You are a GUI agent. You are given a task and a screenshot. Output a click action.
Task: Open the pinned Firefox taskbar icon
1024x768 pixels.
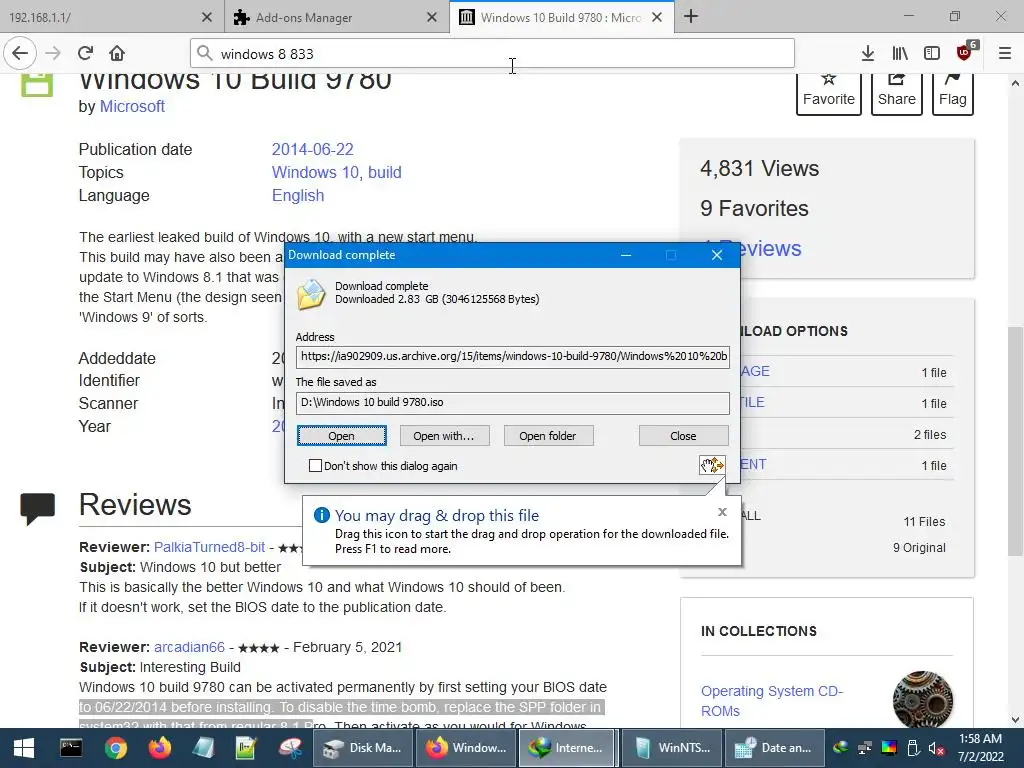point(159,748)
